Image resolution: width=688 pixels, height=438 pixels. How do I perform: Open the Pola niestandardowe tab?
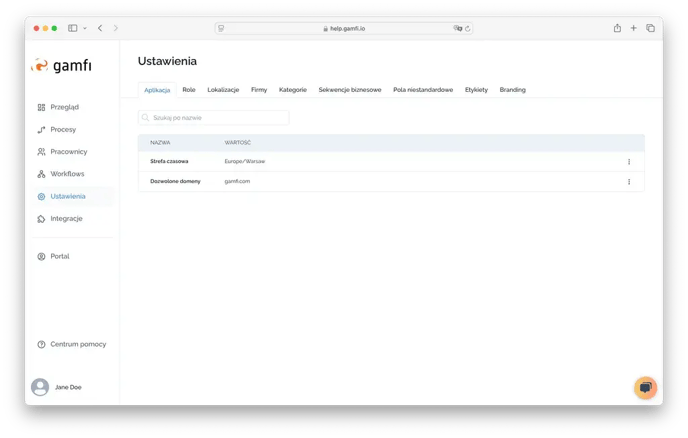click(x=423, y=90)
